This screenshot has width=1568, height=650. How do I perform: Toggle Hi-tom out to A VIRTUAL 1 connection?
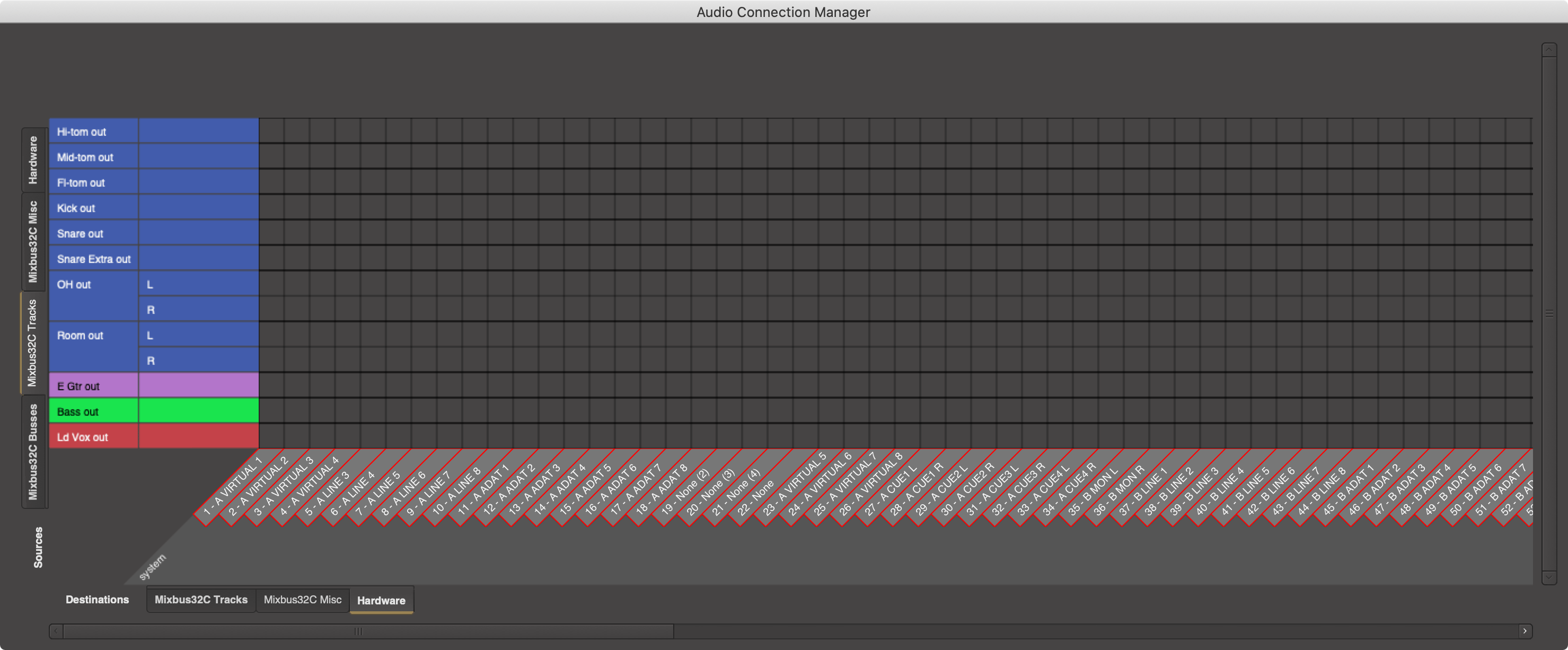(x=271, y=131)
